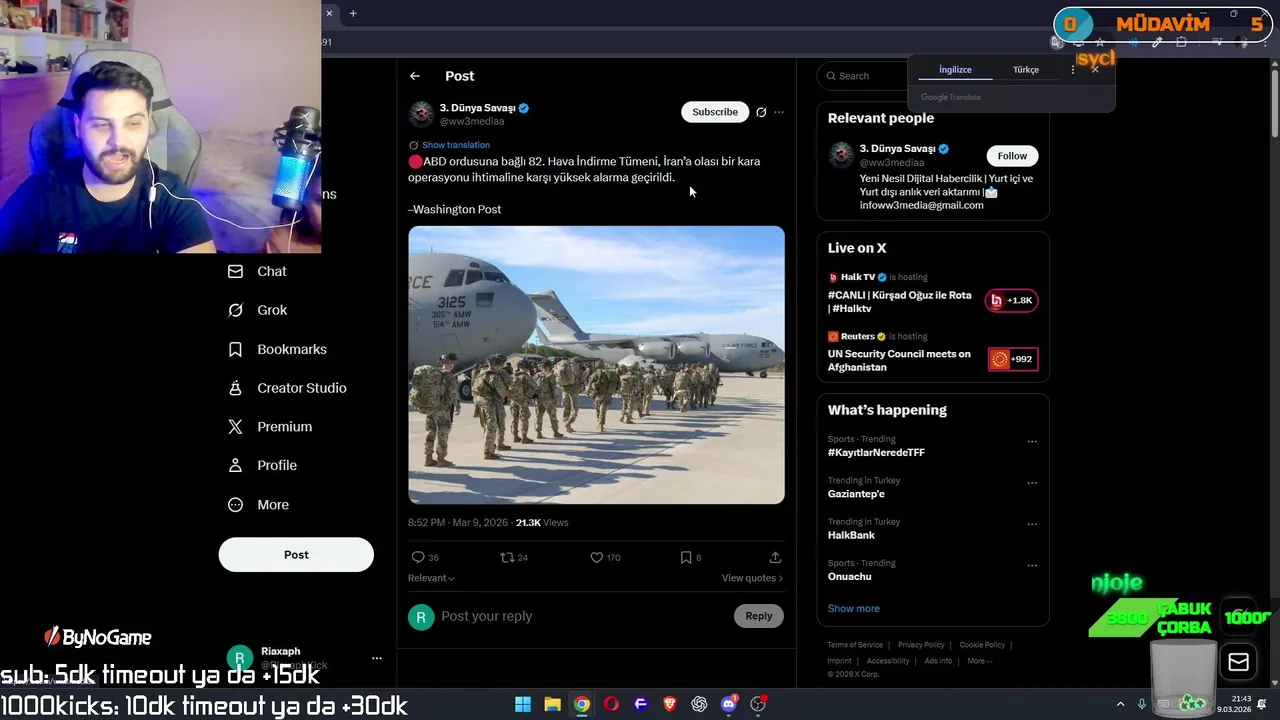Open @ww3mediaa handle on the post
The image size is (1280, 720).
click(472, 122)
